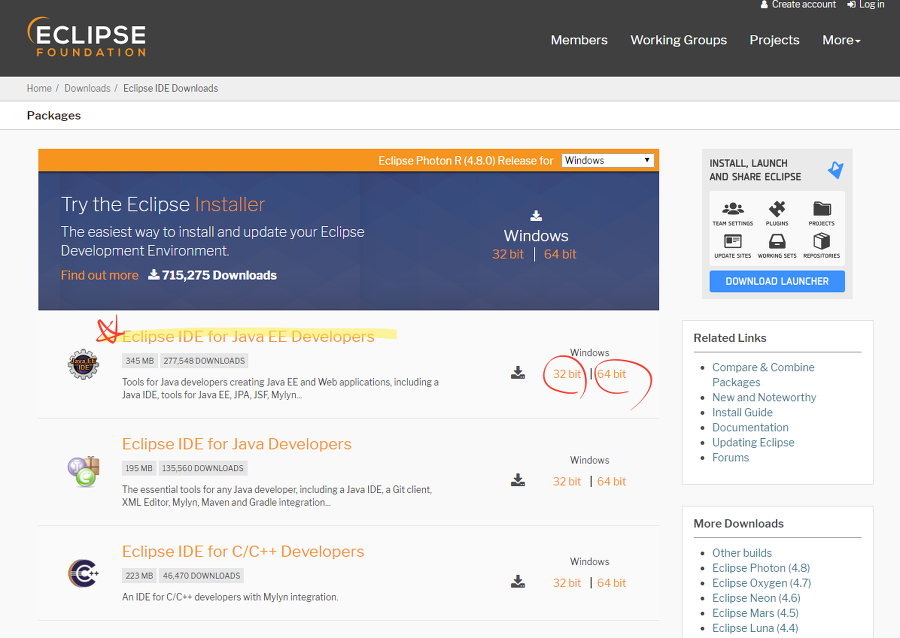Open Eclipse IDE for Java EE Developers
The width and height of the screenshot is (900, 638).
point(248,336)
